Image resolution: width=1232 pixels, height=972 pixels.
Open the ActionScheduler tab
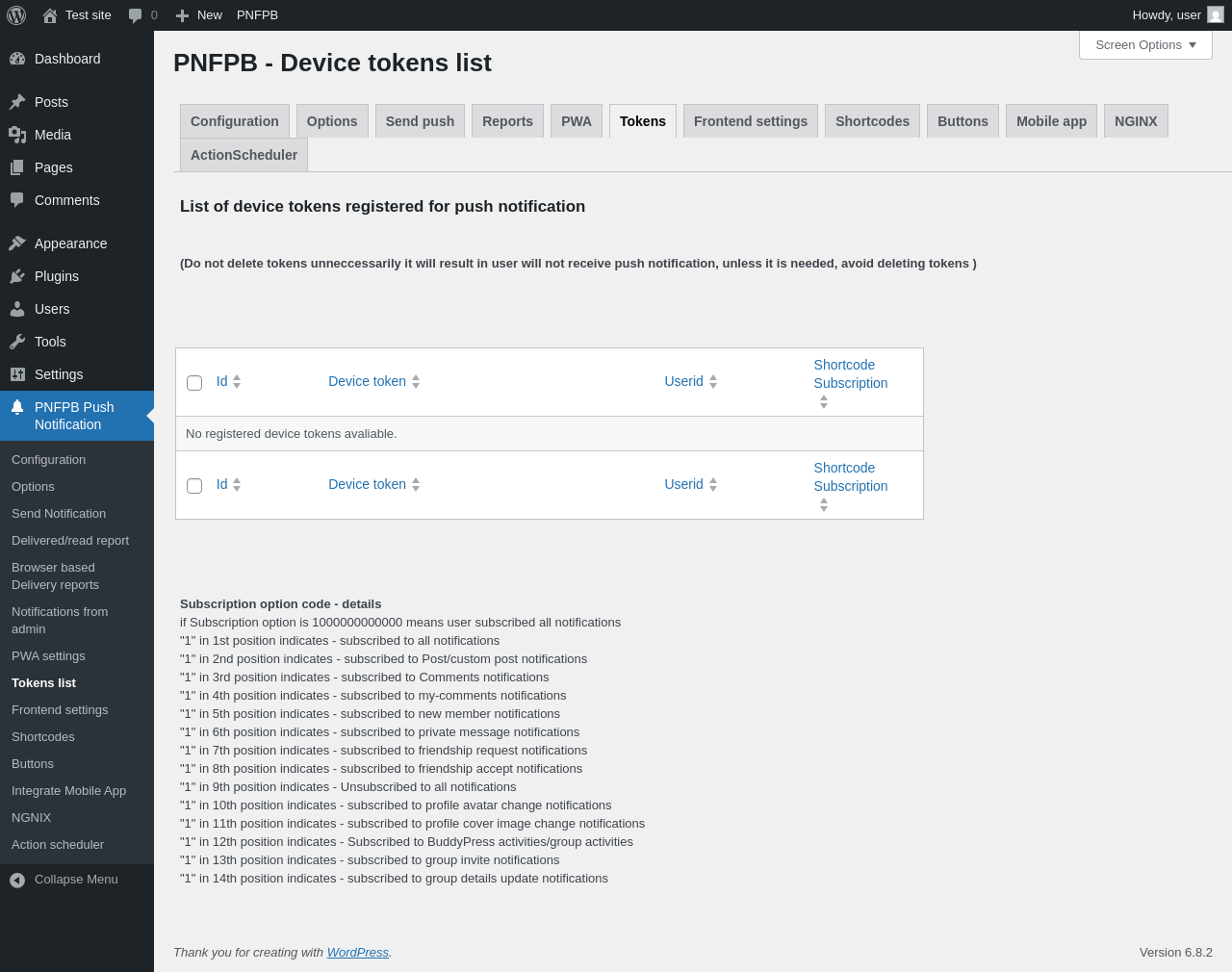click(x=244, y=155)
